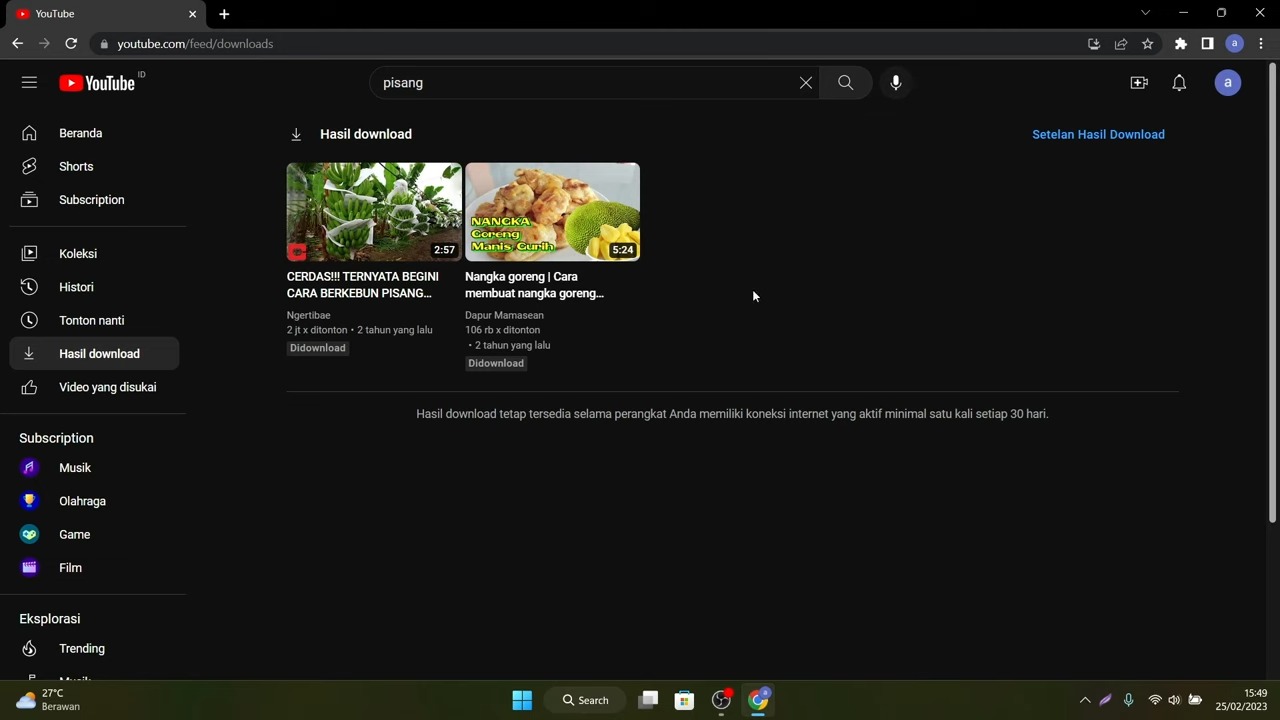This screenshot has width=1280, height=720.
Task: Open Shorts from sidebar
Action: point(95,166)
